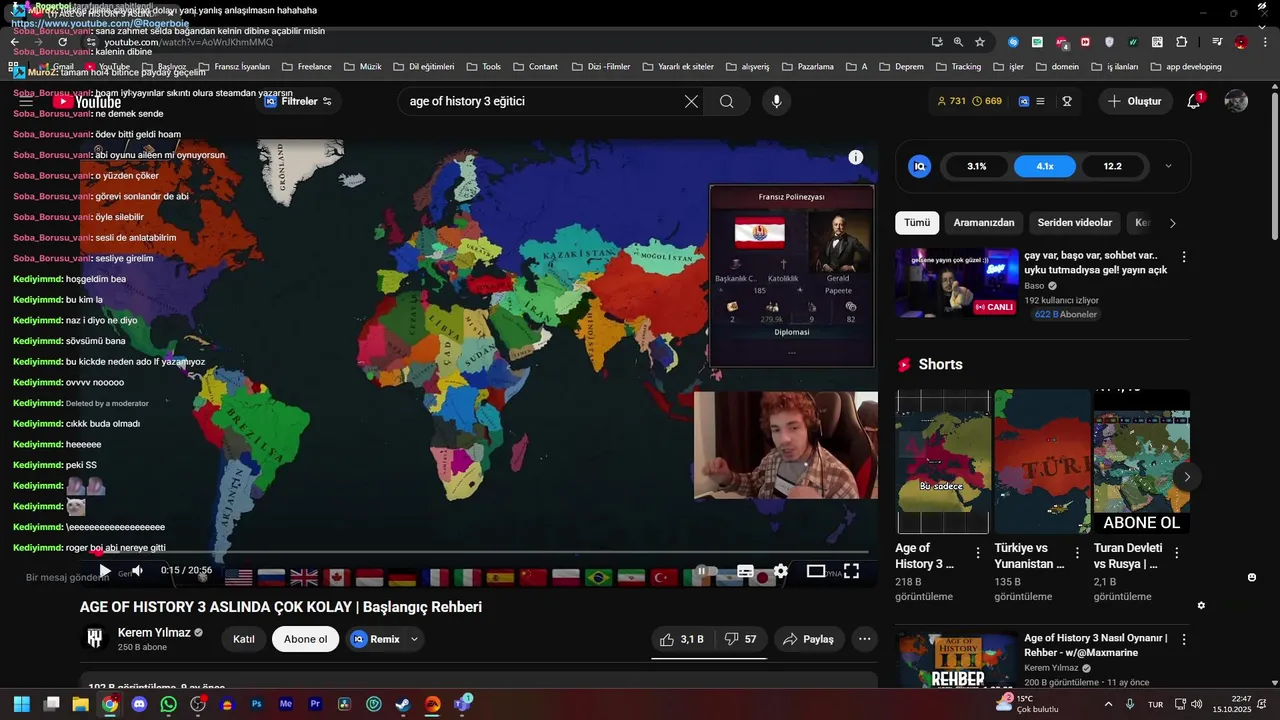This screenshot has width=1280, height=720.
Task: Open the YouTube guide hamburger menu
Action: pyautogui.click(x=26, y=101)
